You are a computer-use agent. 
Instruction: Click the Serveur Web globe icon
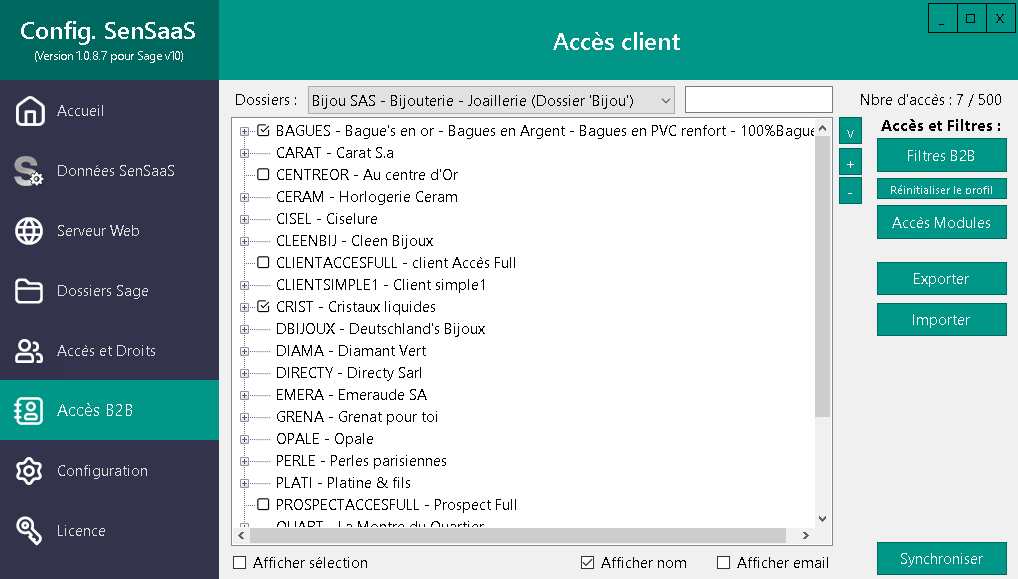(29, 231)
